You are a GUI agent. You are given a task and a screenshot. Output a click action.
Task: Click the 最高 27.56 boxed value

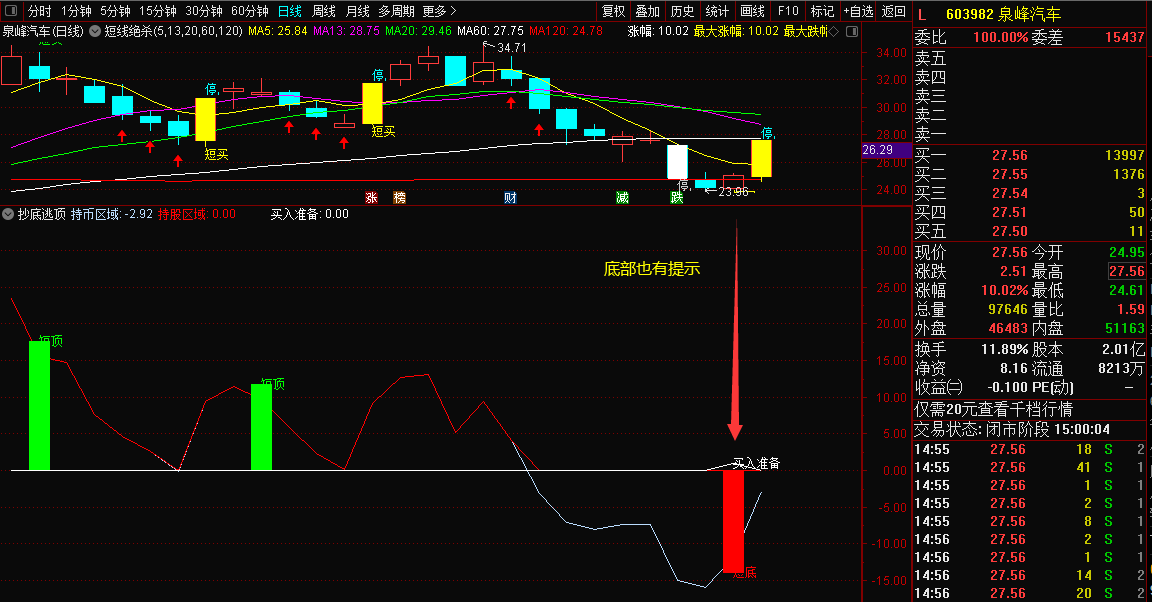pos(1126,271)
